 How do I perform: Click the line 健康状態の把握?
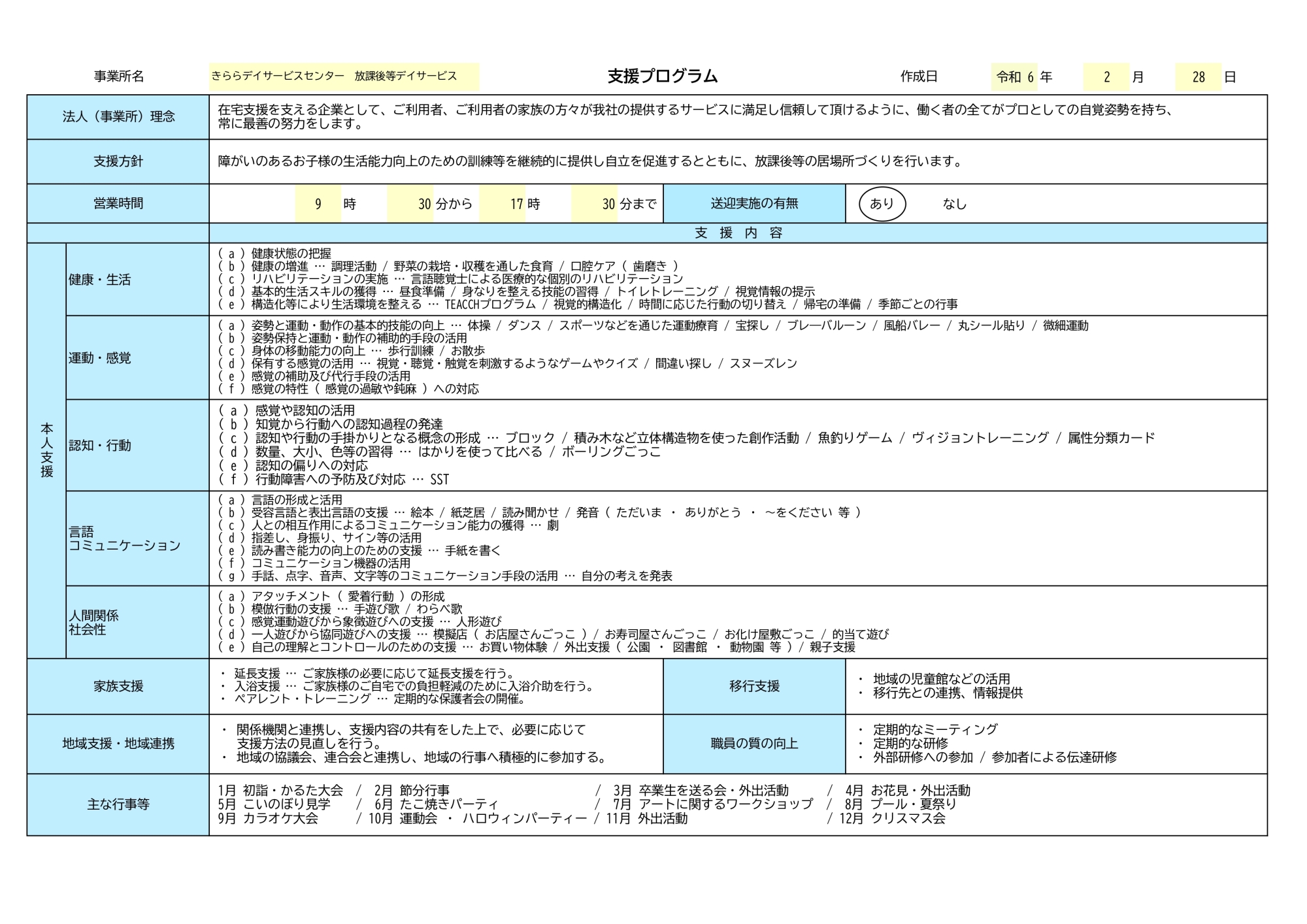274,254
